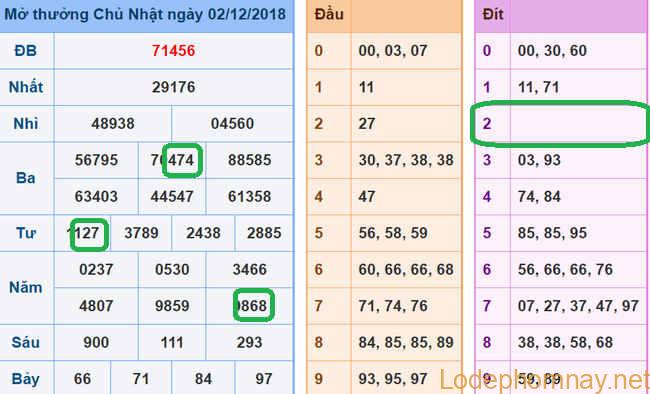This screenshot has height=394, width=650.
Task: Select Bảy prize number 66
Action: coord(82,379)
